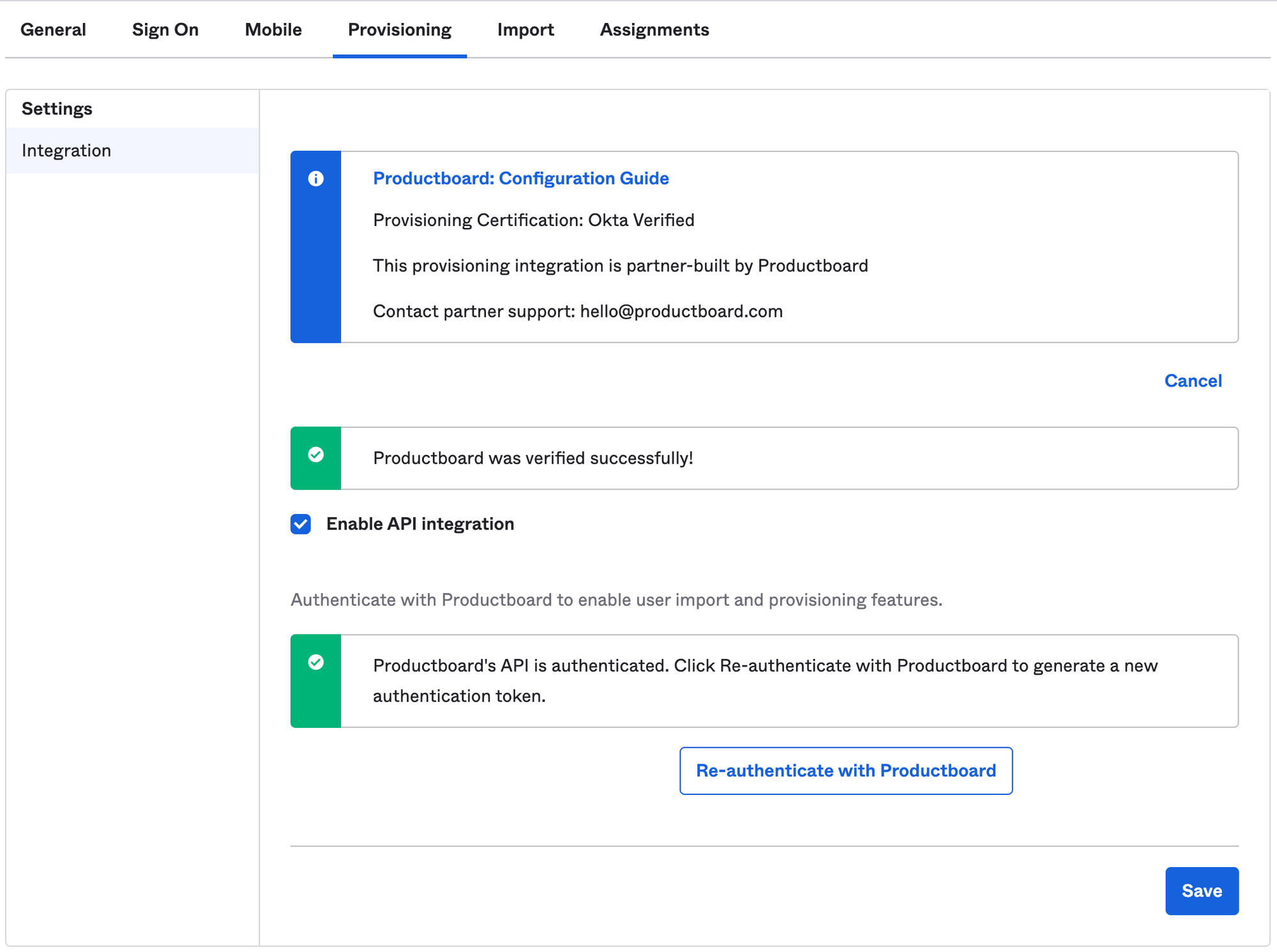Image resolution: width=1277 pixels, height=952 pixels.
Task: Click the checkmark icon beside API authenticated message
Action: [x=315, y=662]
